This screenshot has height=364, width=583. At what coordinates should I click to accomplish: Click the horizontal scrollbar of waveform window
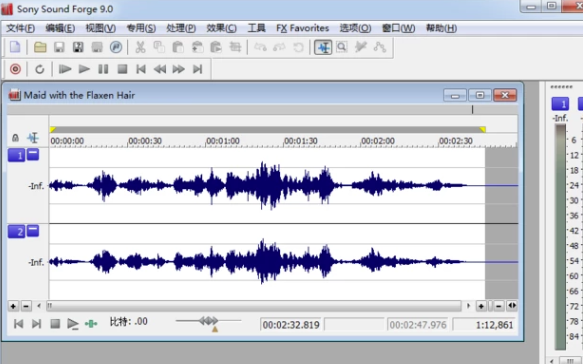(x=254, y=306)
